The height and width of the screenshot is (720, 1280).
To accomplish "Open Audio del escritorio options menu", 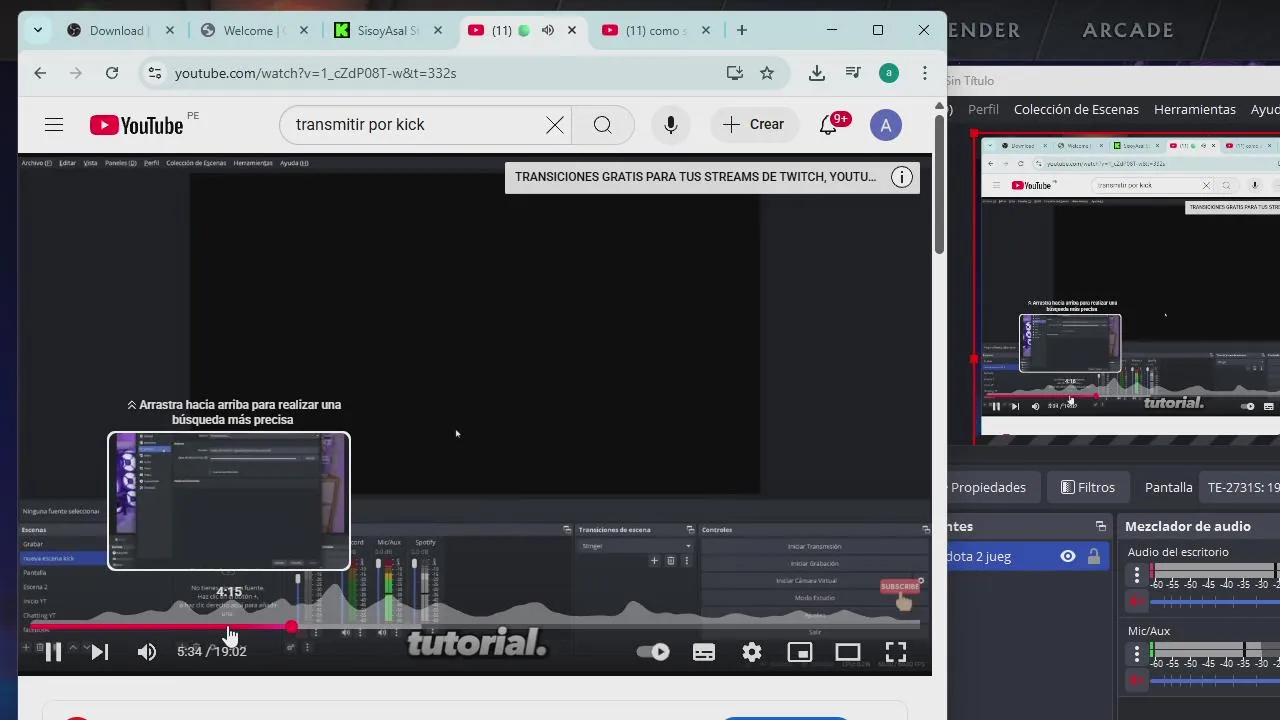I will point(1137,575).
